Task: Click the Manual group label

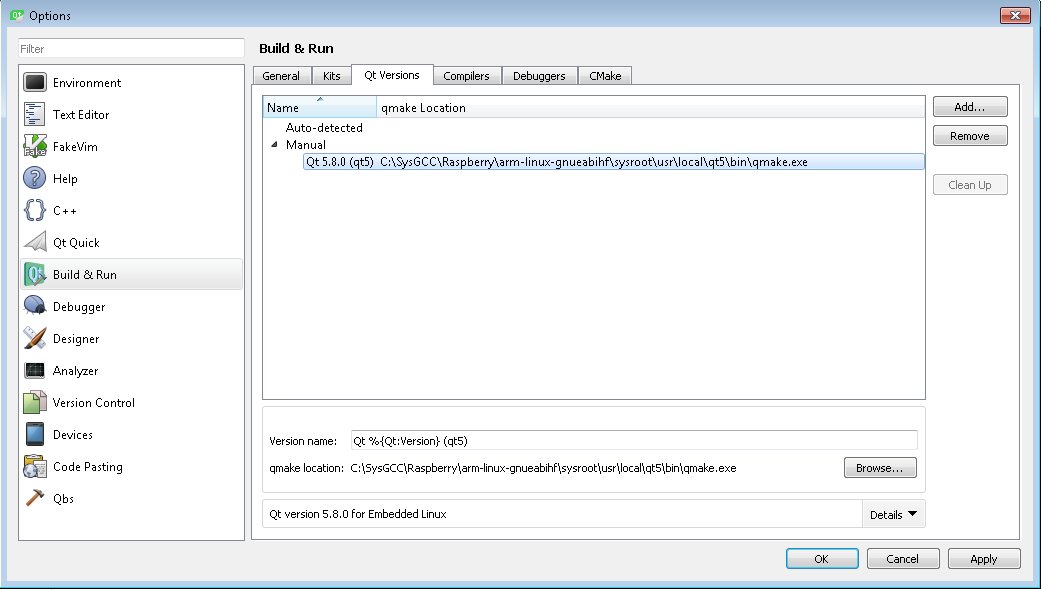Action: click(306, 144)
